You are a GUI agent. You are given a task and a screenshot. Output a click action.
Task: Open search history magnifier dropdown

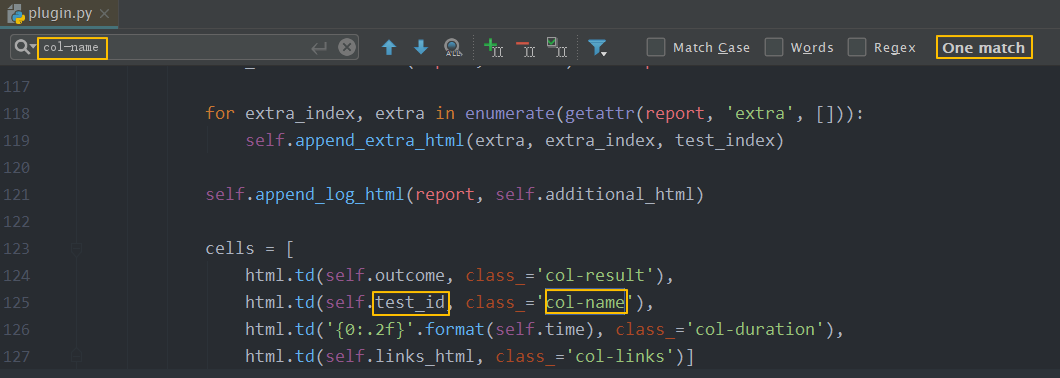[x=26, y=47]
